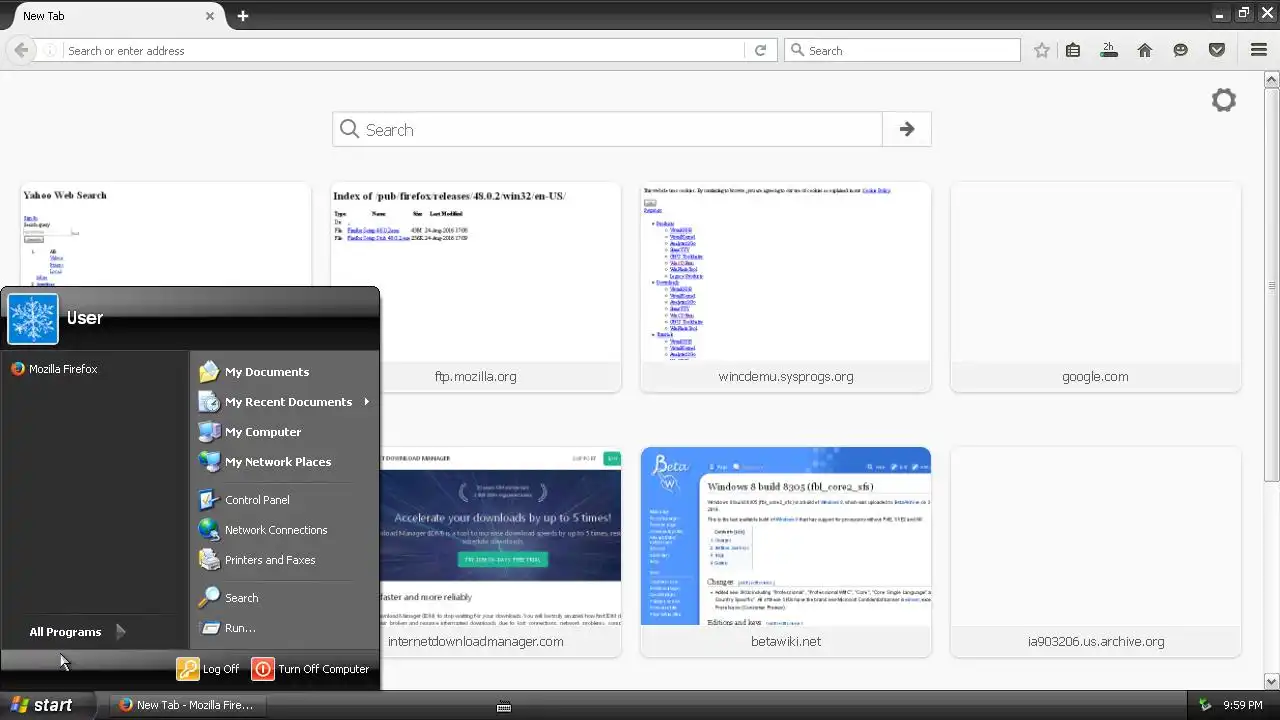
Task: Click the scrollbar up arrow
Action: point(1272,78)
